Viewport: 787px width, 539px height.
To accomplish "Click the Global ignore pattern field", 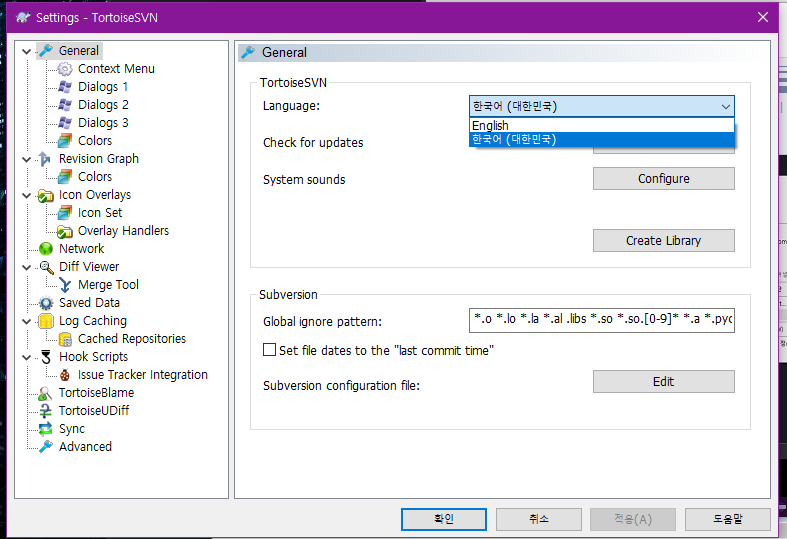I will coord(602,320).
